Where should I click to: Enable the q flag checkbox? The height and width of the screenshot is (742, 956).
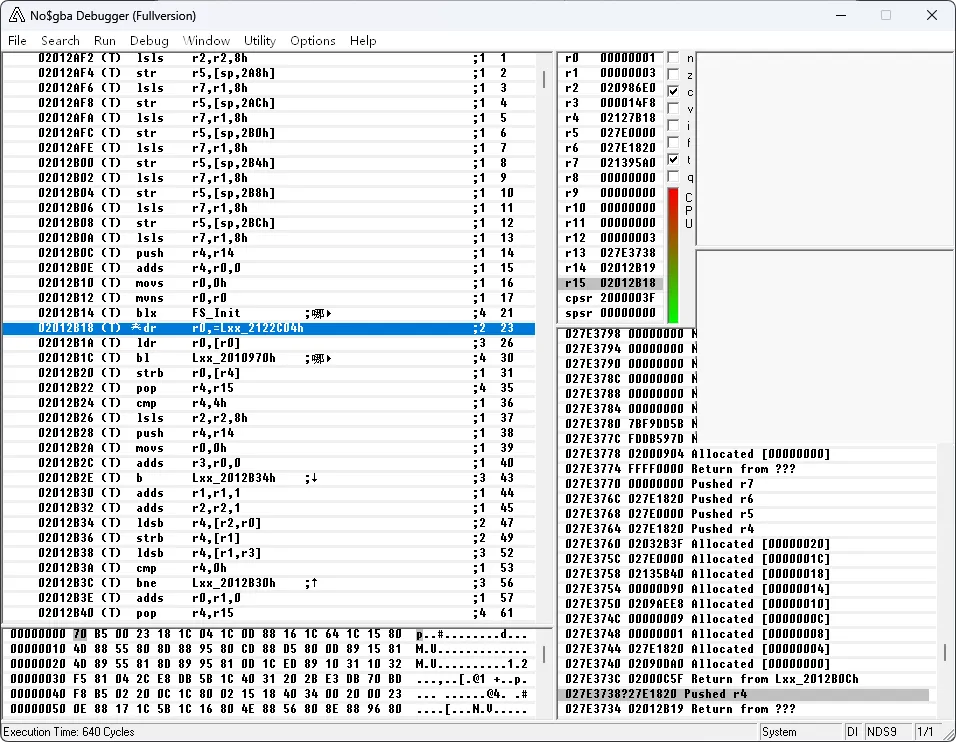(x=673, y=176)
